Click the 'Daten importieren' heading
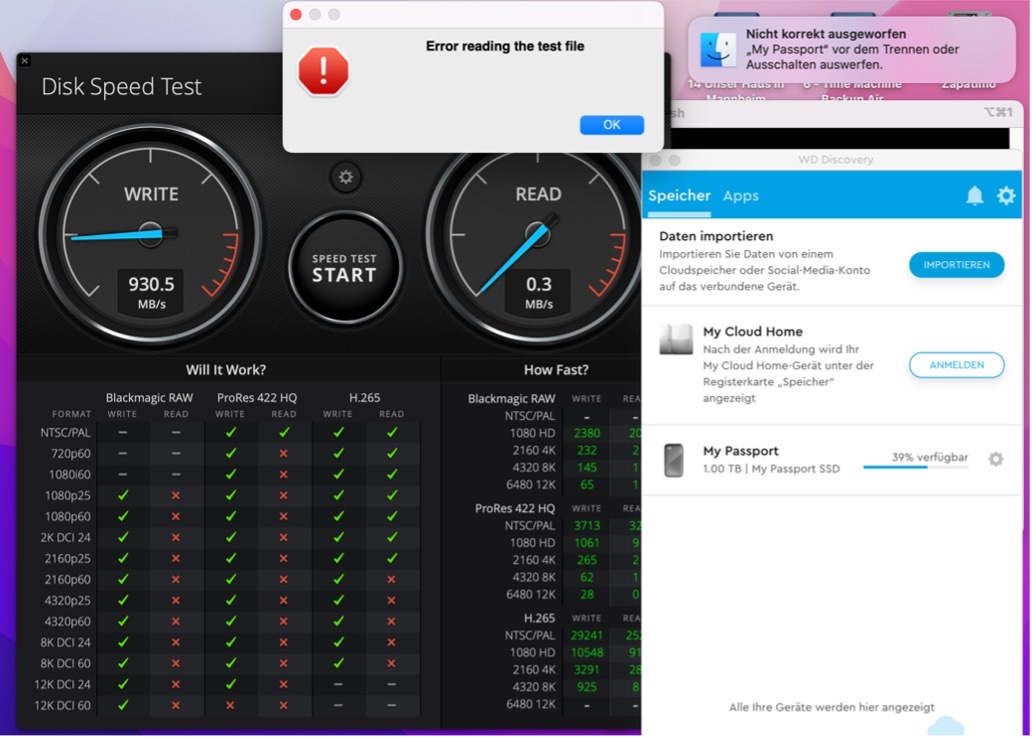Image resolution: width=1032 pixels, height=739 pixels. coord(716,236)
